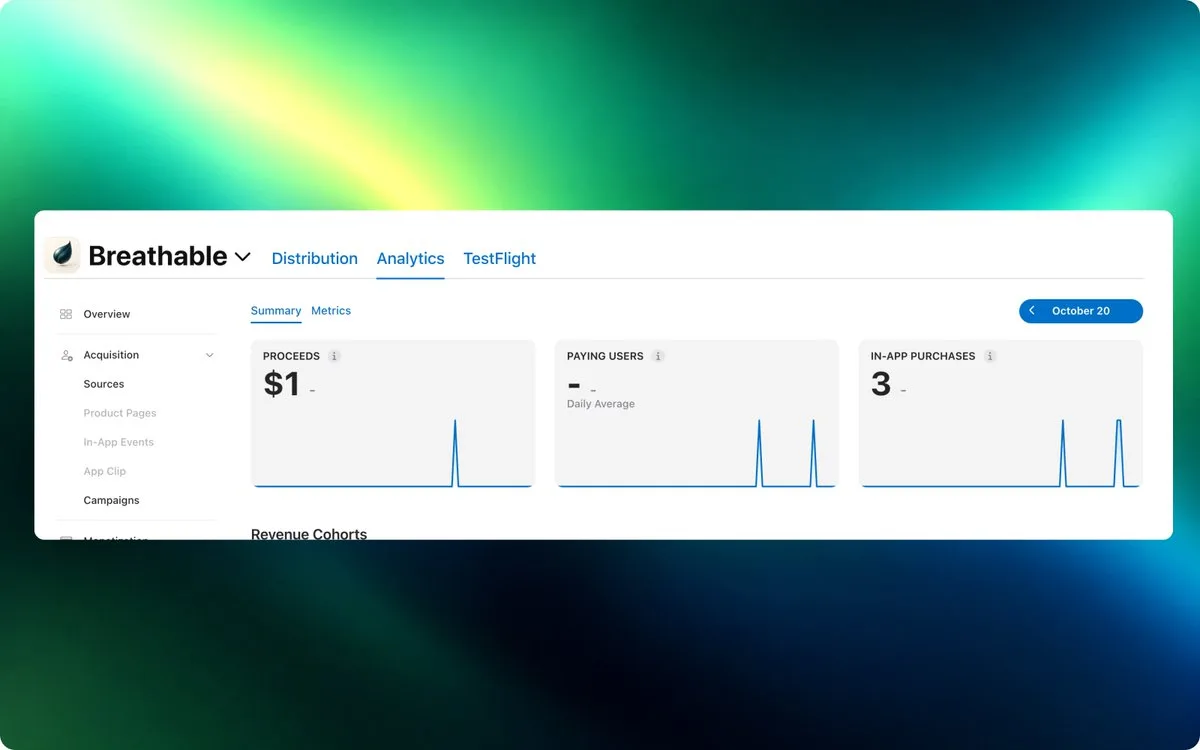
Task: Show the Summary sub-tab
Action: click(276, 311)
